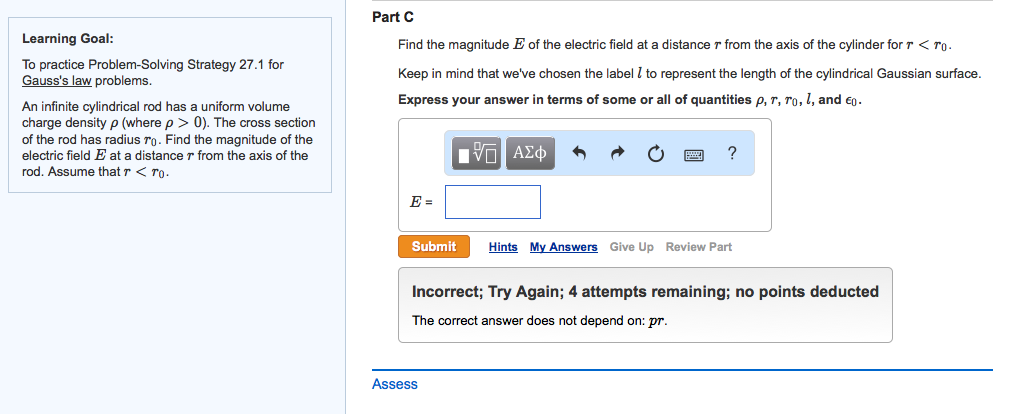Open the Hints link

[503, 247]
